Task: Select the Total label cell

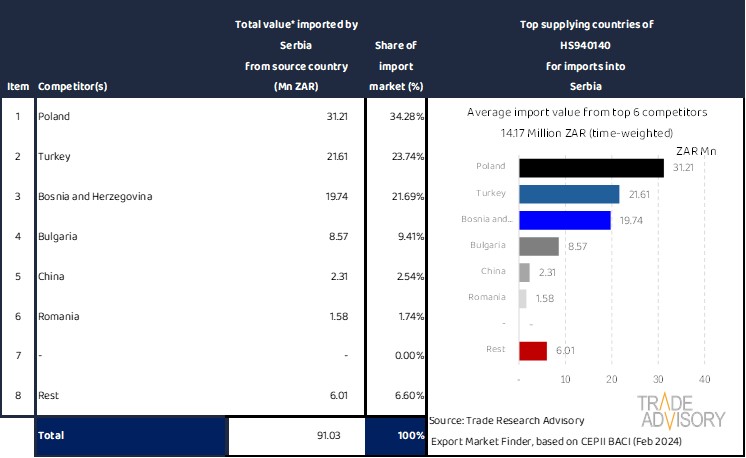Action: [50, 436]
